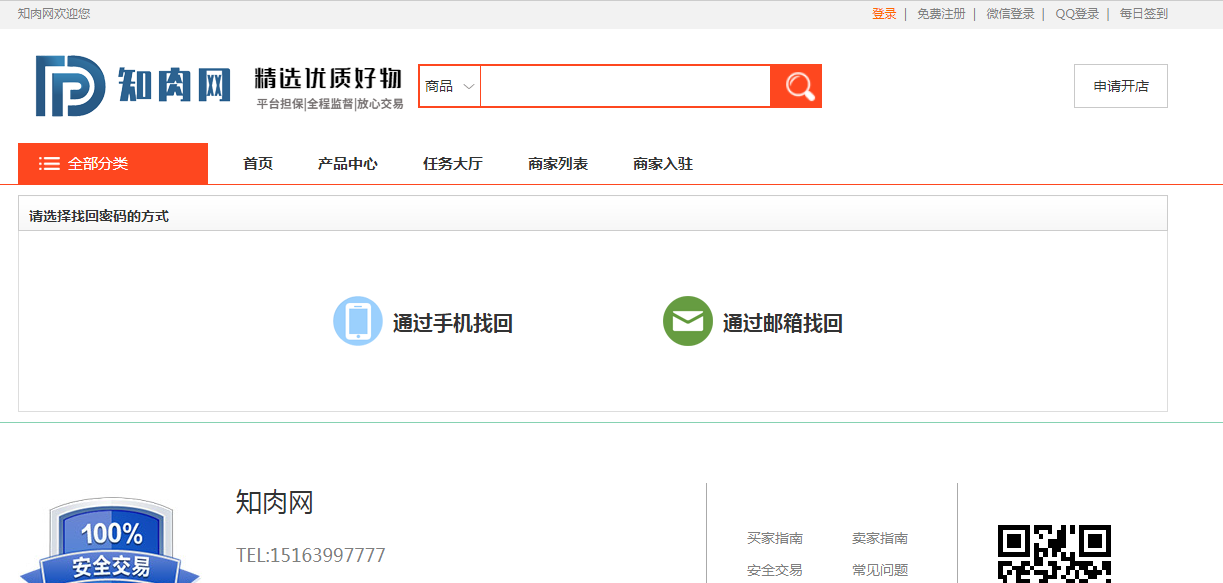Click the blue phone recovery icon
1223x583 pixels.
click(x=357, y=322)
